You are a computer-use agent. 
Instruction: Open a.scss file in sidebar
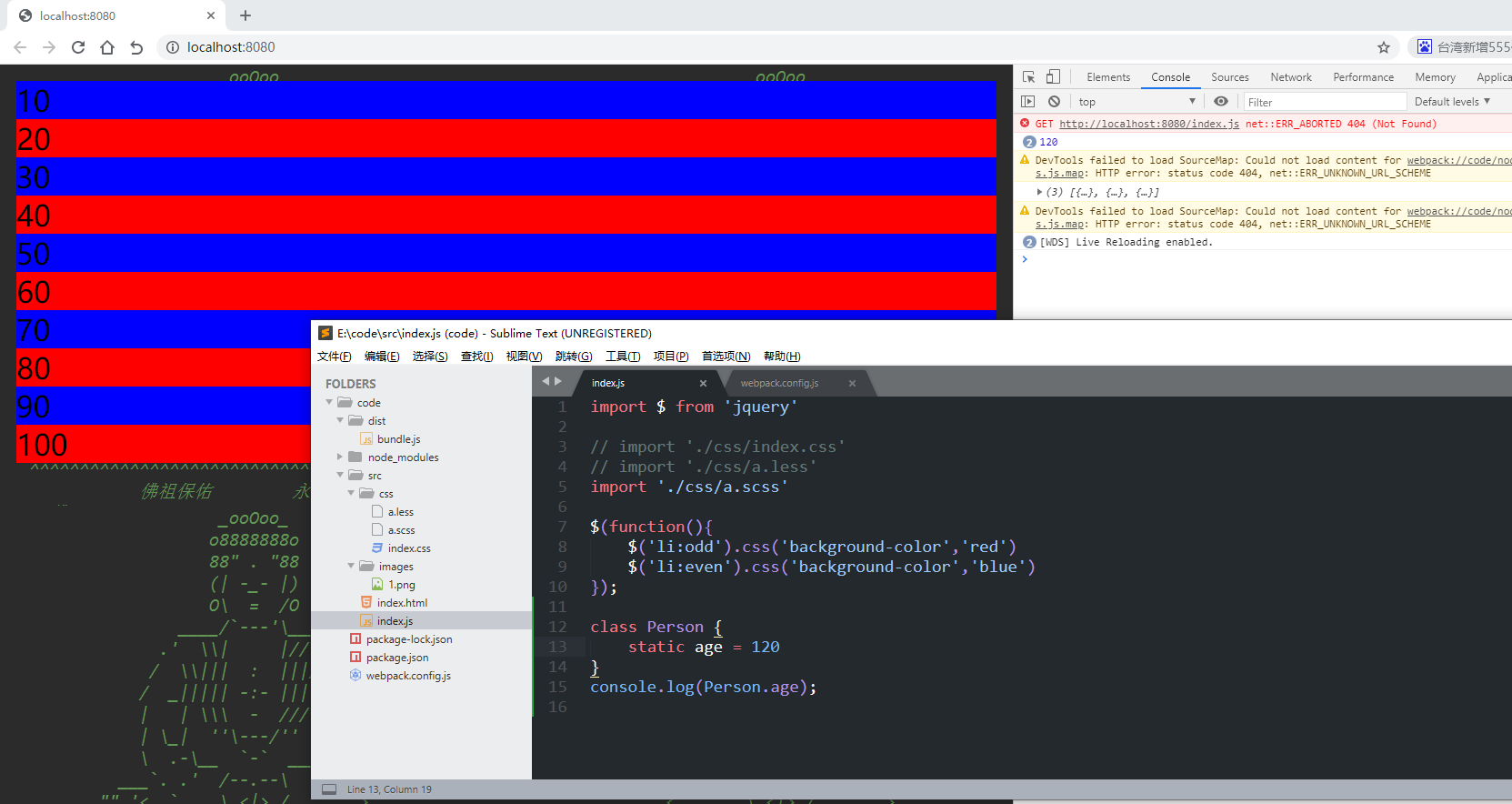click(401, 530)
